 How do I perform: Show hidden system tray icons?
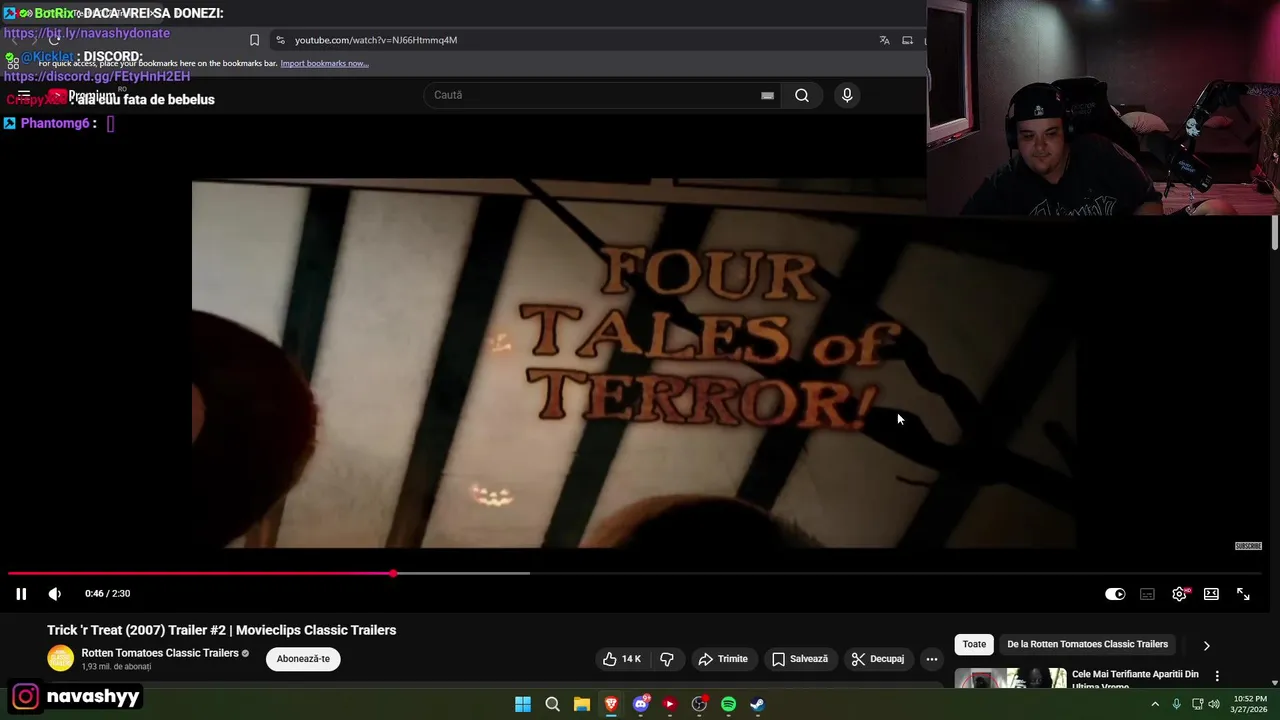(1155, 704)
